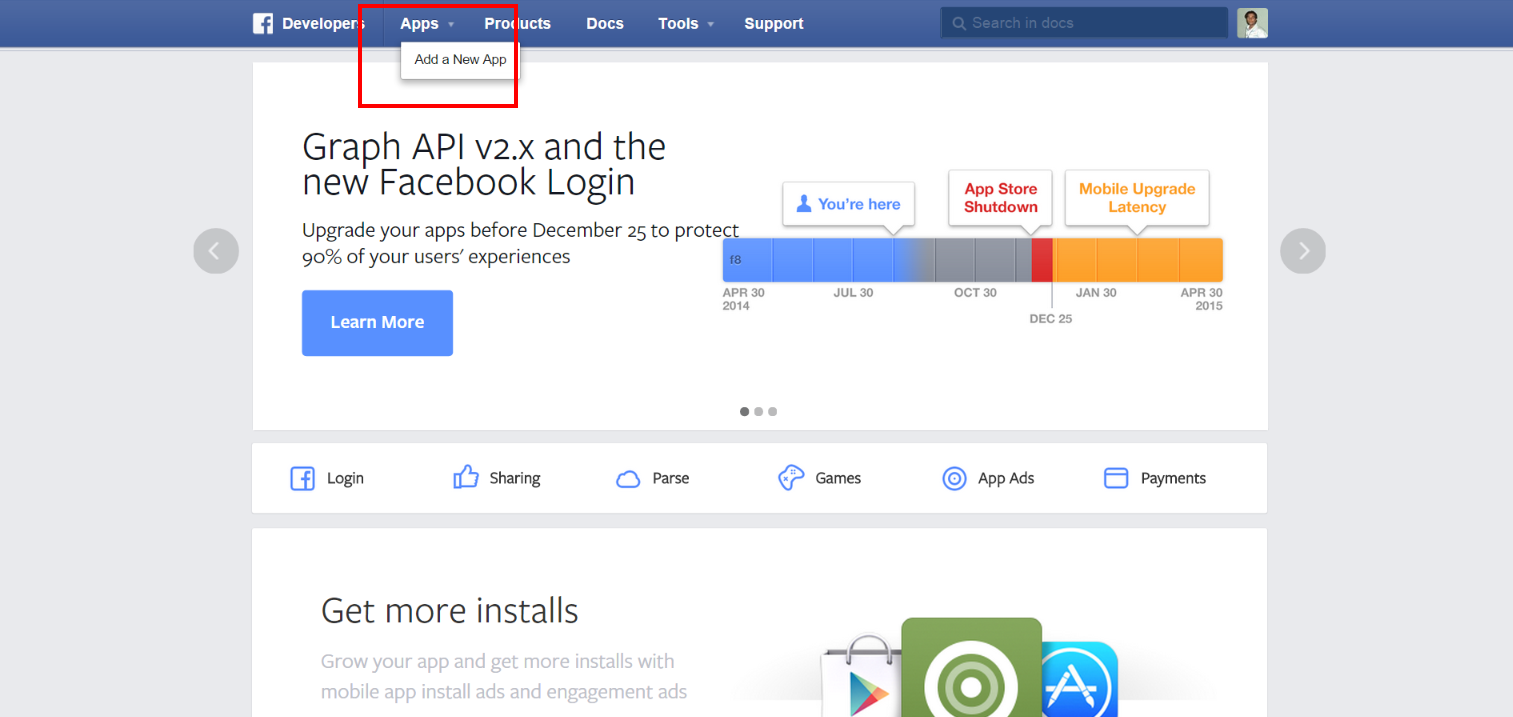This screenshot has height=717, width=1513.
Task: Click the green target app icon
Action: 971,667
